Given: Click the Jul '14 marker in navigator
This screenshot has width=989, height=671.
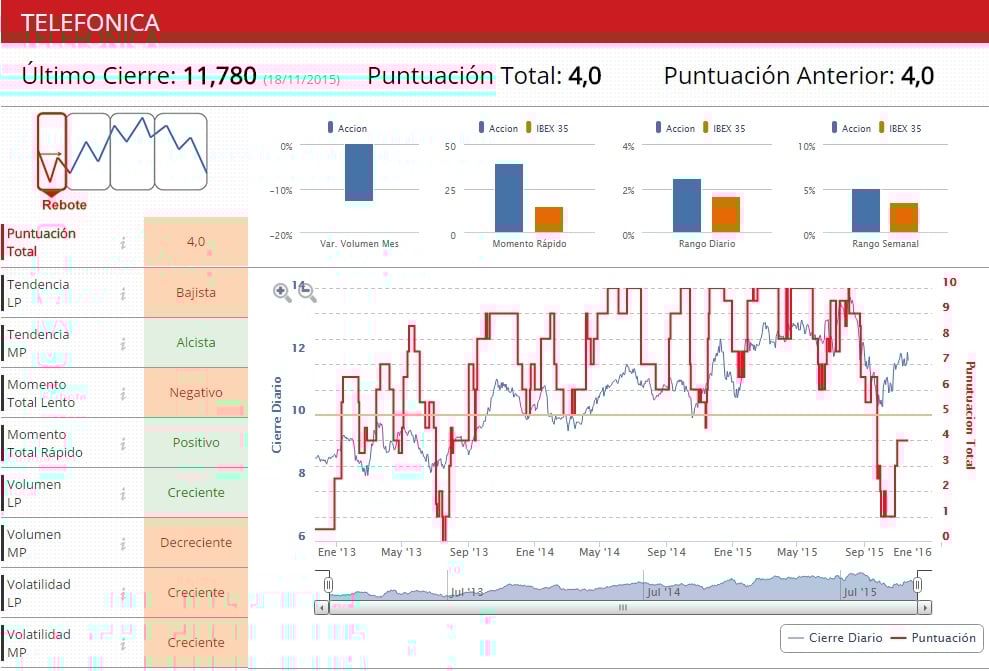Looking at the screenshot, I should coord(663,592).
